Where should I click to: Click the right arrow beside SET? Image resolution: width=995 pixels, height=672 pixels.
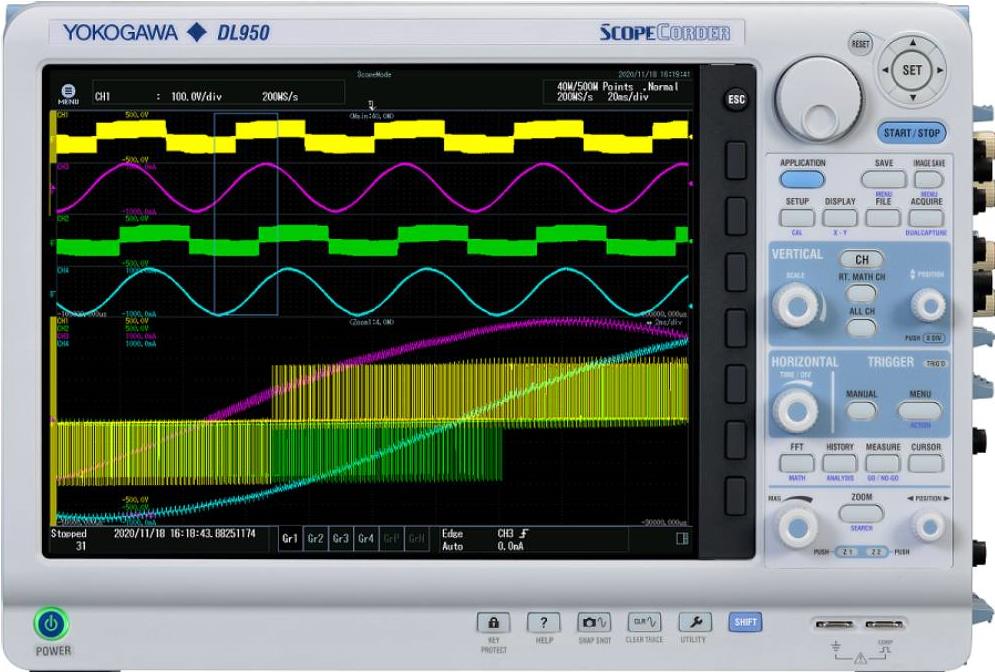(x=940, y=70)
